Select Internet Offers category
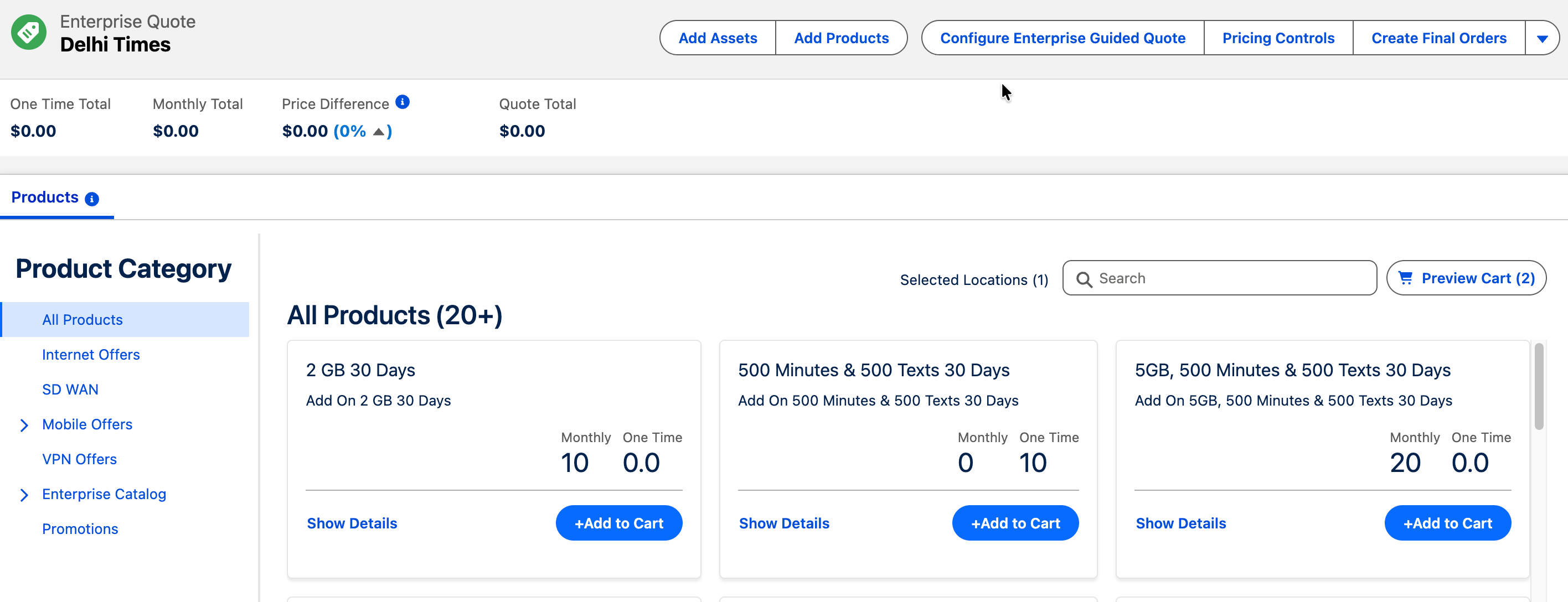Image resolution: width=1568 pixels, height=602 pixels. [x=91, y=355]
